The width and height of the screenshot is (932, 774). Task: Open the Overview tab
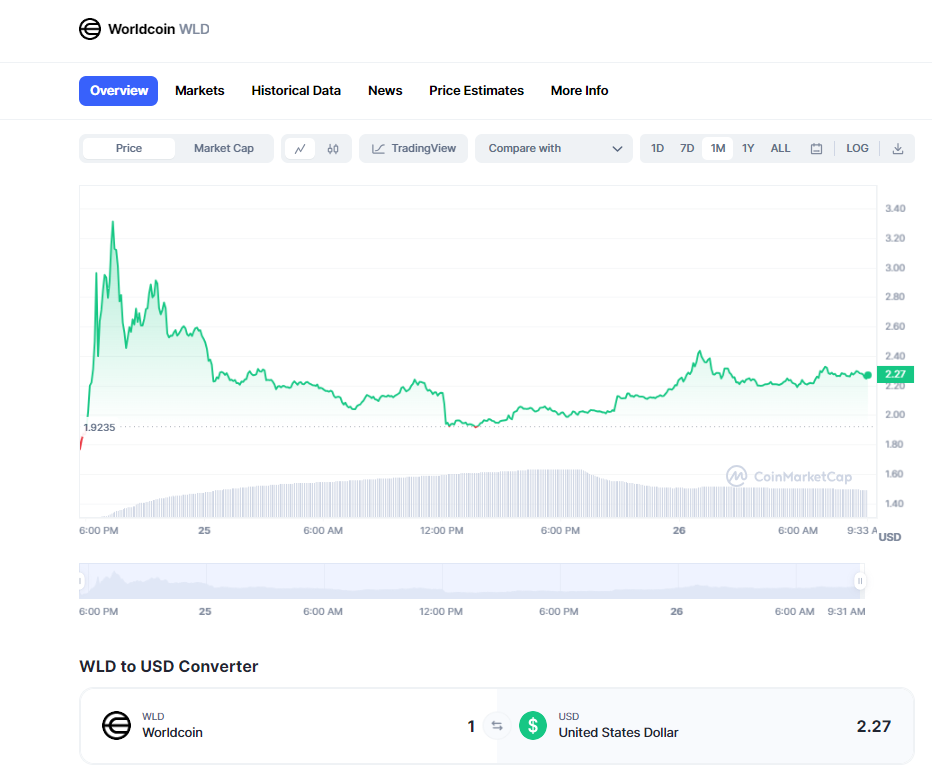(x=118, y=91)
